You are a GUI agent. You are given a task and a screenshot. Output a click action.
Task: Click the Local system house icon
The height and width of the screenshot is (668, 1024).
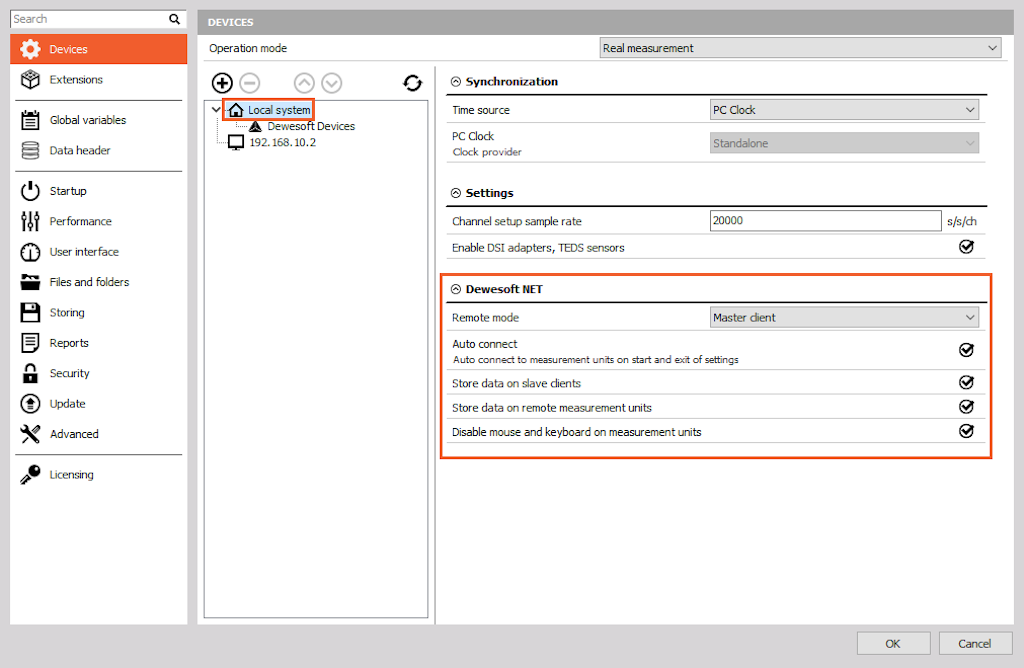pos(236,110)
